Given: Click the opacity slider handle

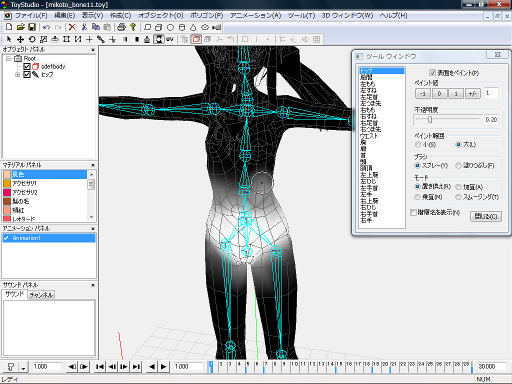Looking at the screenshot, I should click(430, 120).
